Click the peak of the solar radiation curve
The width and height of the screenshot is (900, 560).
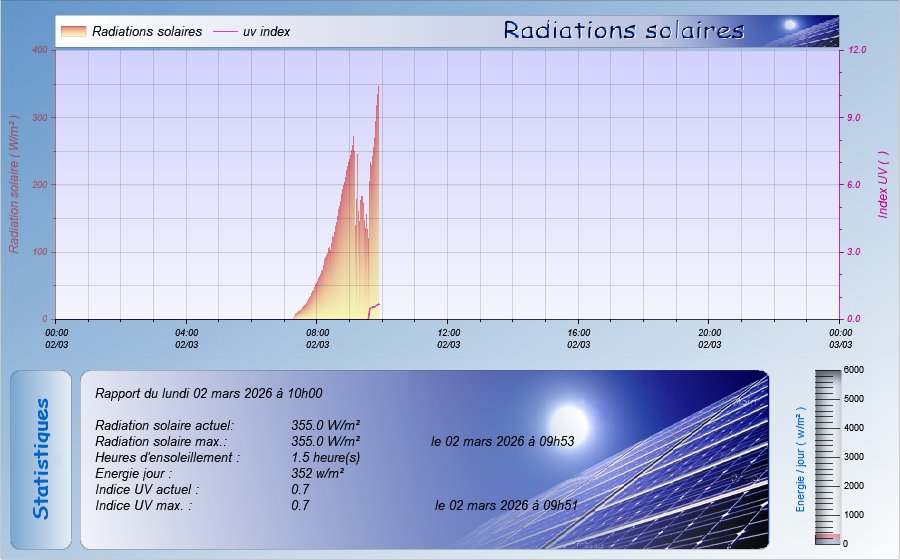point(378,88)
